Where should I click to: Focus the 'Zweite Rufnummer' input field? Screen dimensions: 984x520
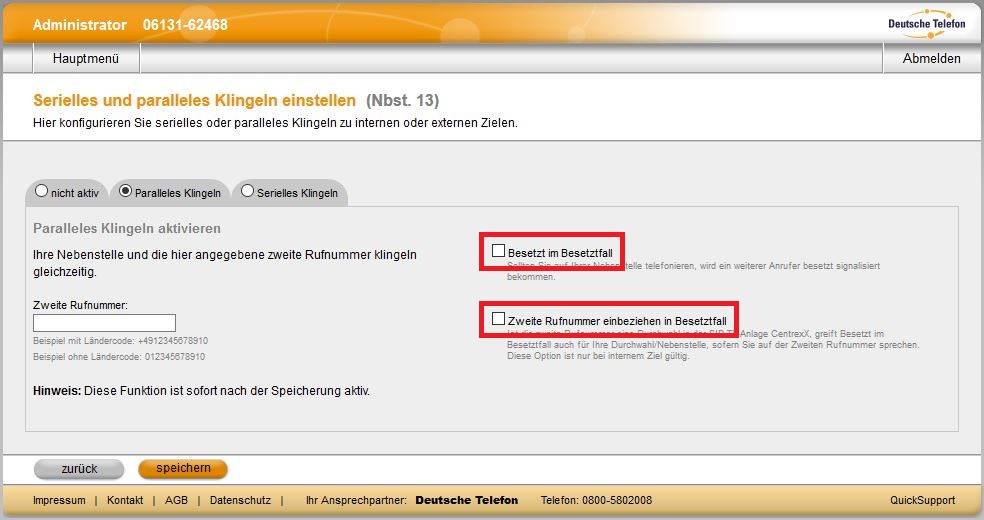coord(104,323)
